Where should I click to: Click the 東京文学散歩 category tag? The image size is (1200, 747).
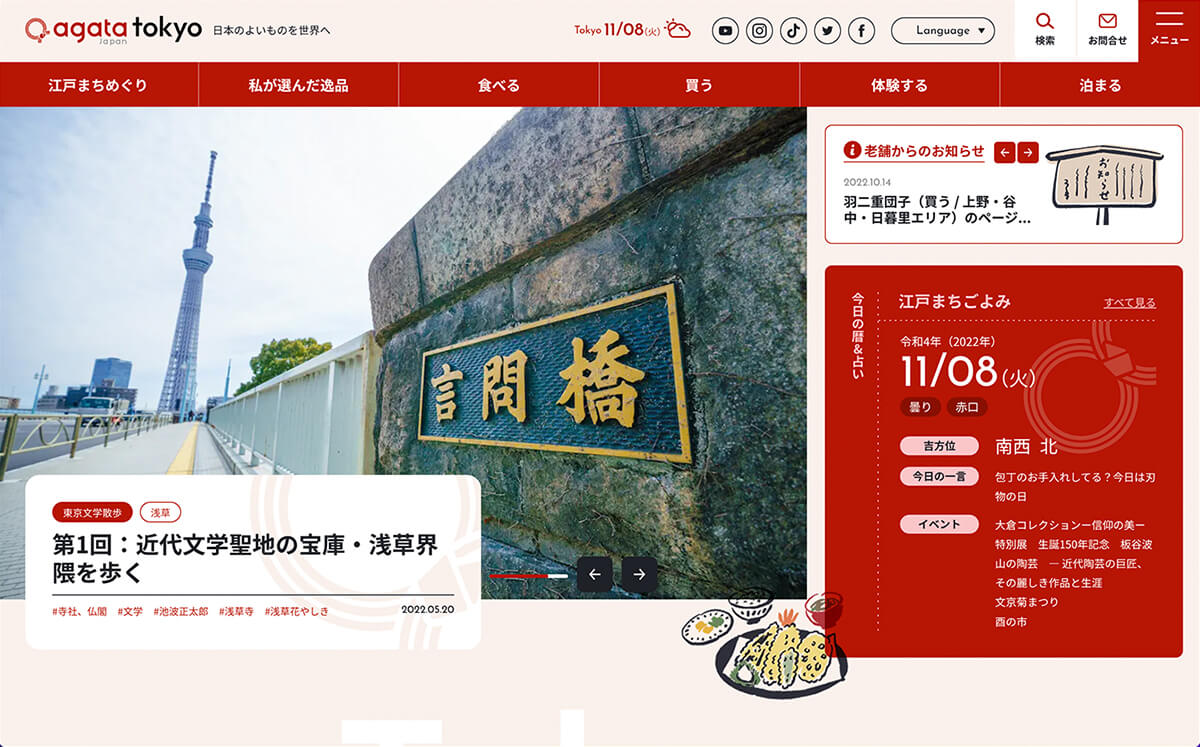click(x=92, y=512)
